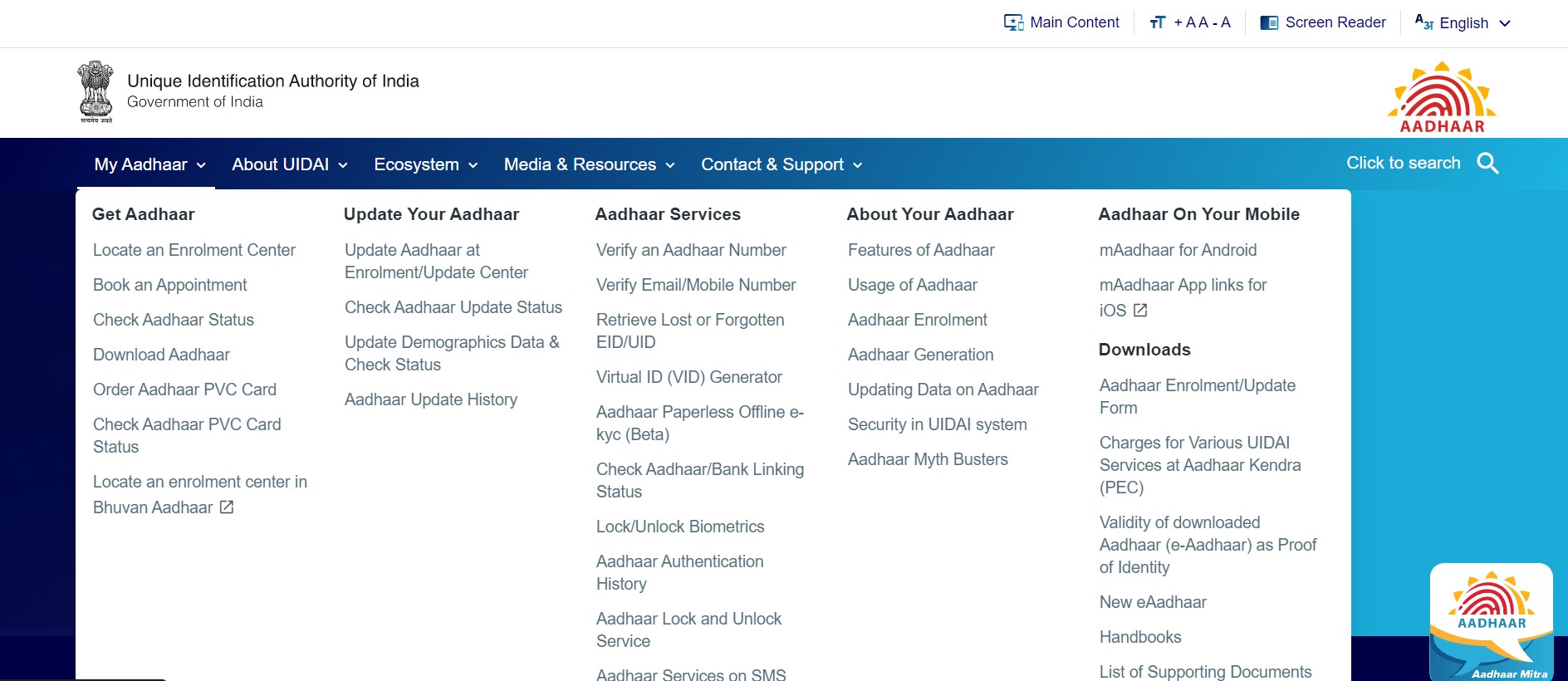This screenshot has height=681, width=1568.
Task: Click the Click to search field
Action: pyautogui.click(x=1403, y=163)
